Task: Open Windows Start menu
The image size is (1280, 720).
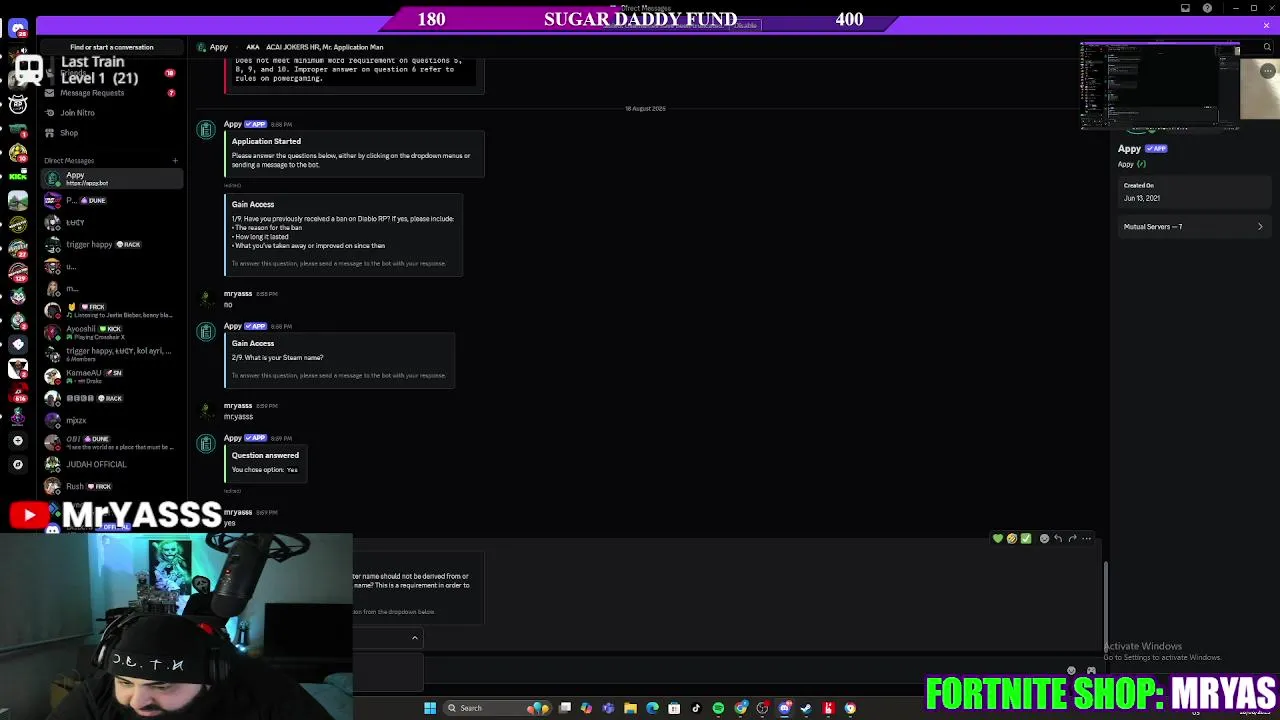Action: pos(430,708)
